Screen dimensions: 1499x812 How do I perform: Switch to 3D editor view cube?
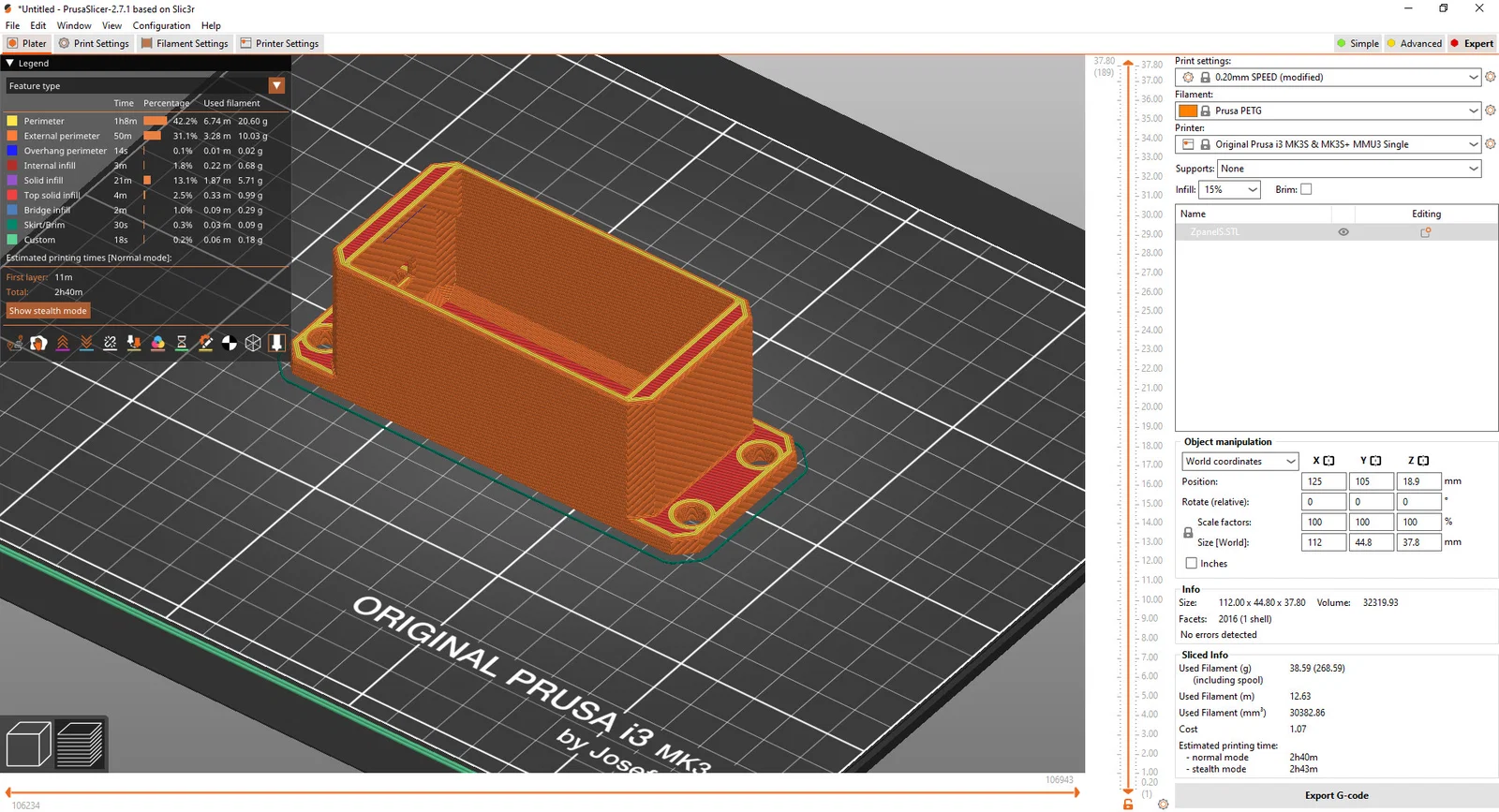point(29,746)
